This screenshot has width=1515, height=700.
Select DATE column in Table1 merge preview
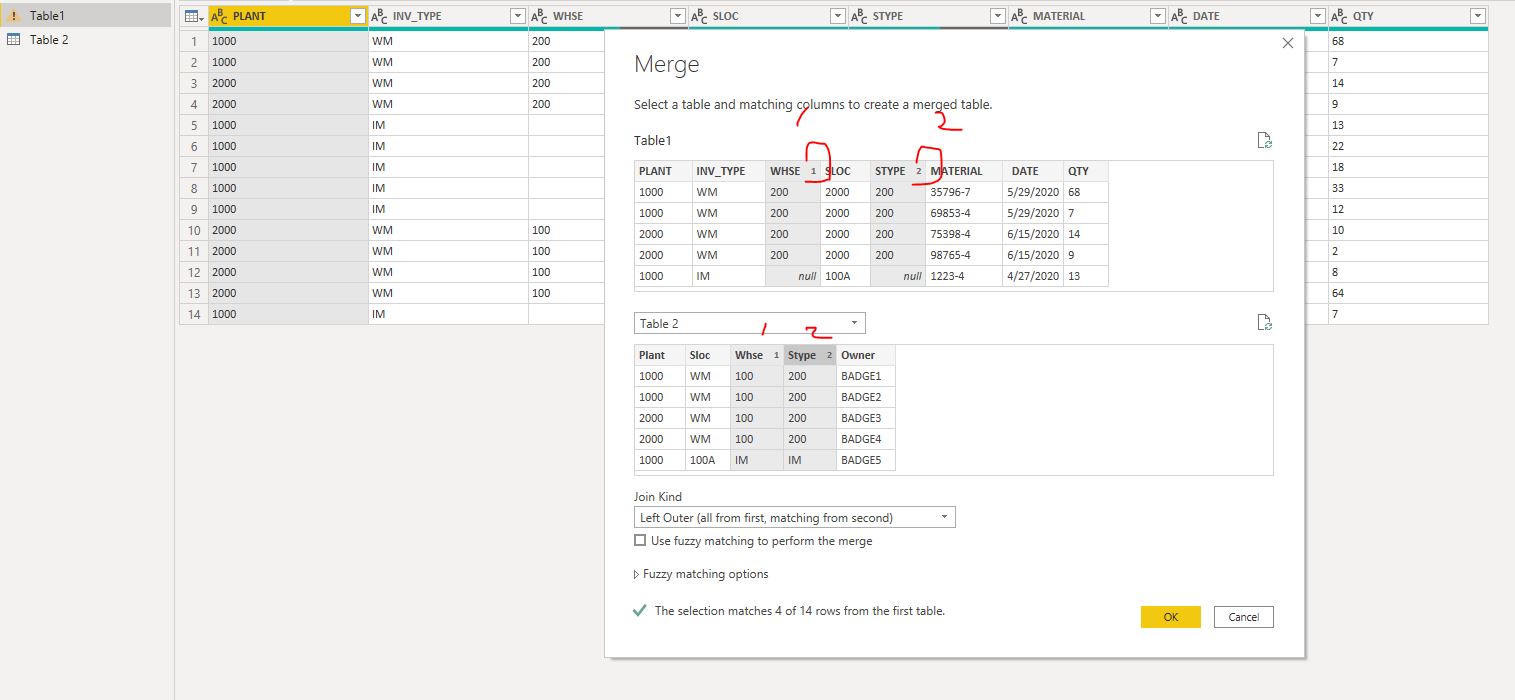(x=1033, y=171)
